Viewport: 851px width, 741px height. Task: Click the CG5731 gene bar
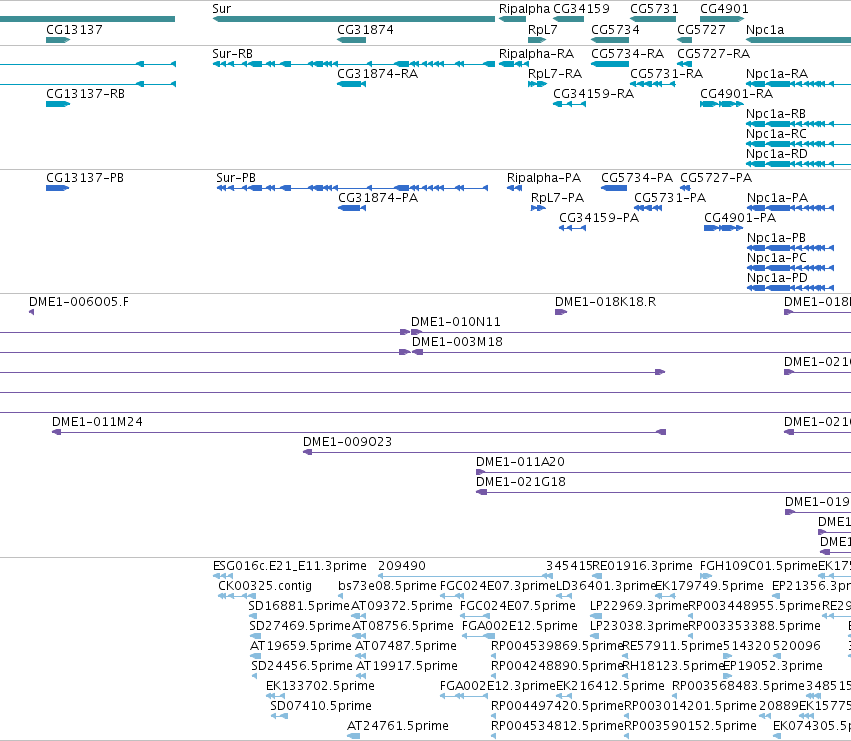653,19
